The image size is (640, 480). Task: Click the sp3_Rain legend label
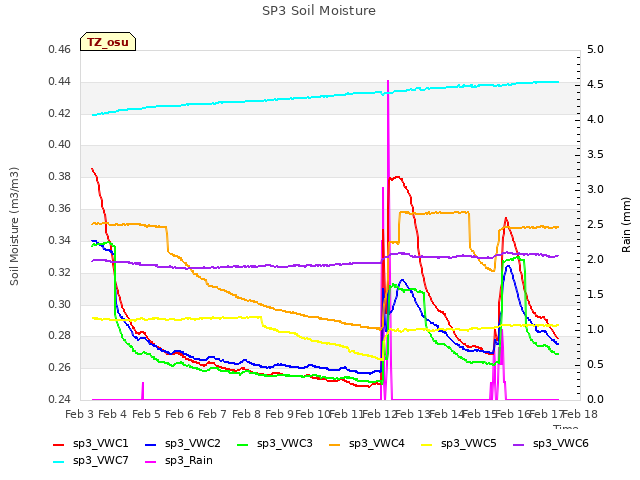point(189,461)
